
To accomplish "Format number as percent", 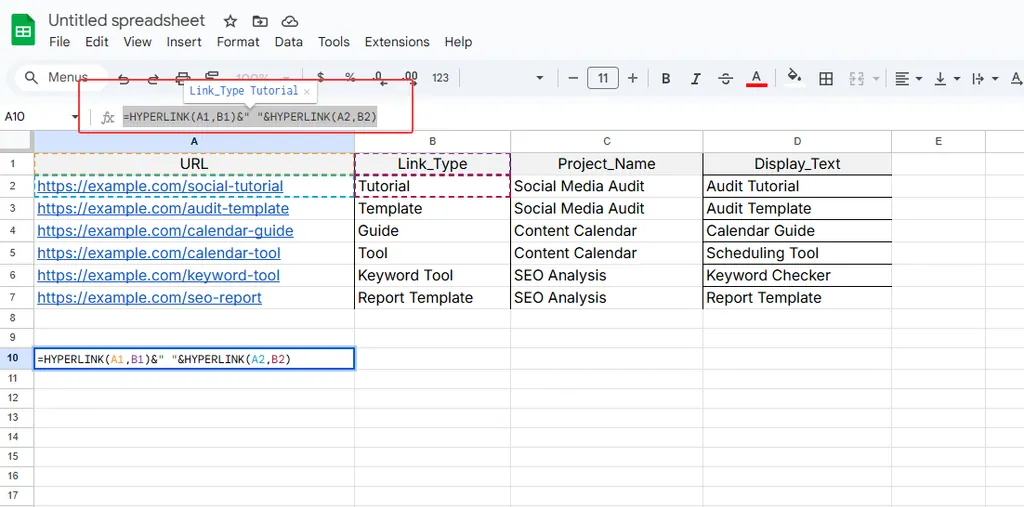I will (350, 78).
